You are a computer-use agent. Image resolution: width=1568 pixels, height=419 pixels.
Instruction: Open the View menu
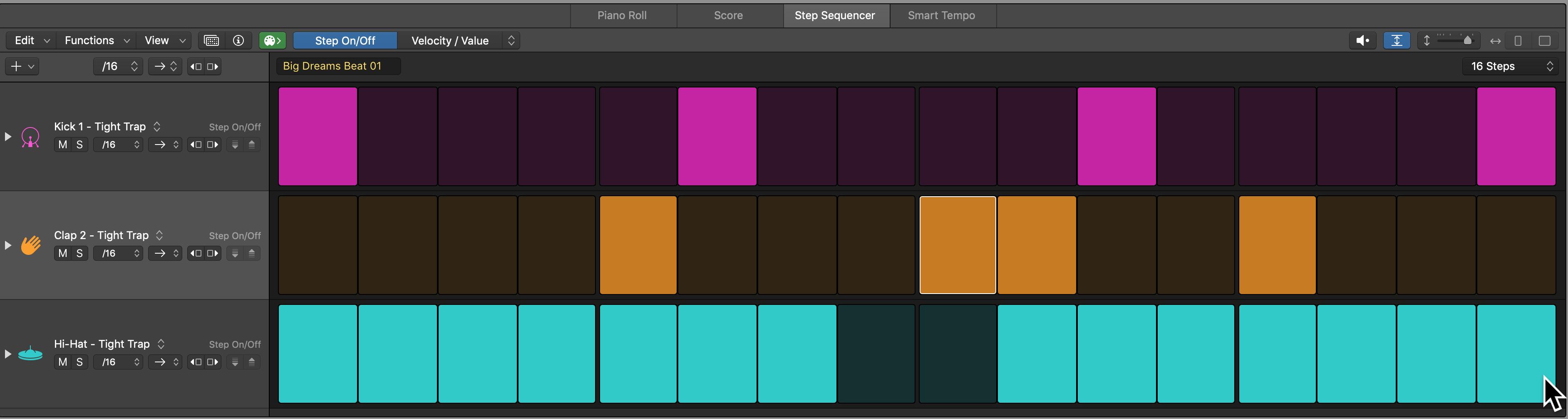(x=164, y=40)
